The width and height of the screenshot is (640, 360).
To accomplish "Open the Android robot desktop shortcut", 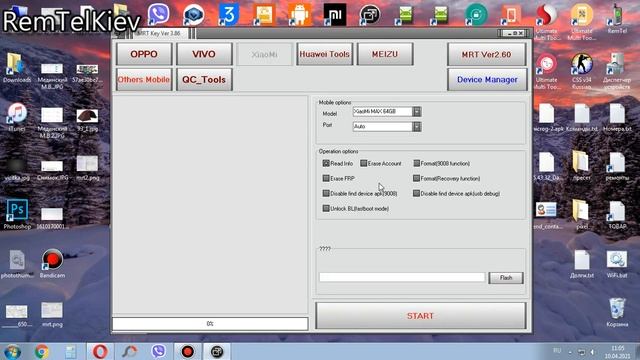I will pyautogui.click(x=300, y=15).
